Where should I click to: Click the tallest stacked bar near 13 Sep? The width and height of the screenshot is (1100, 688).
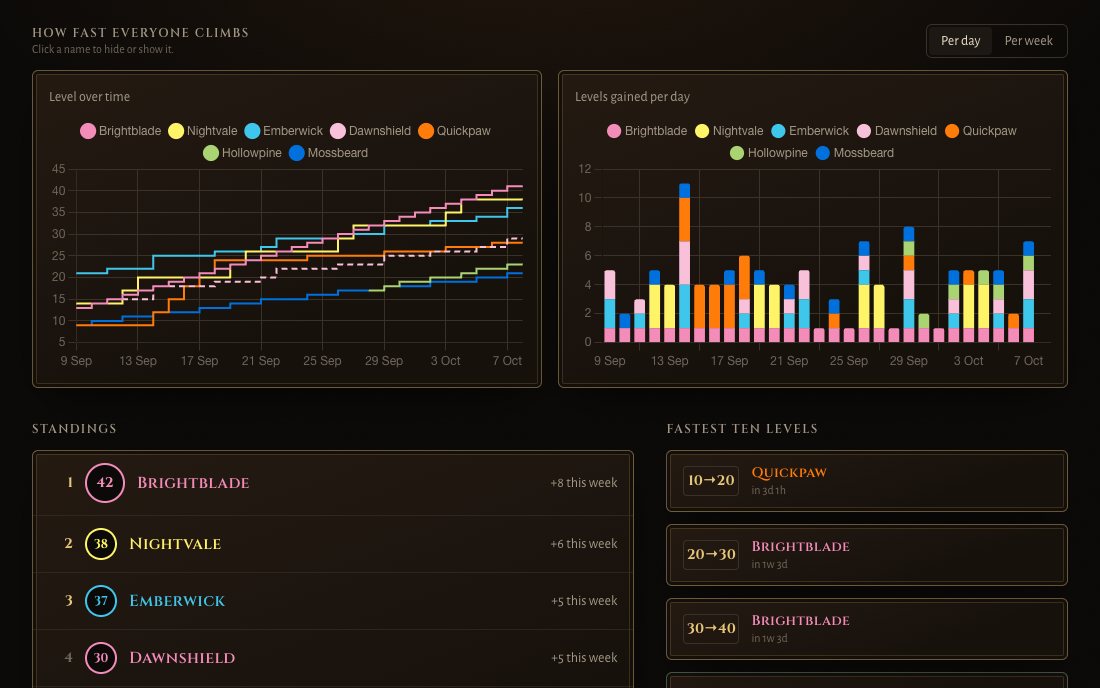point(684,263)
